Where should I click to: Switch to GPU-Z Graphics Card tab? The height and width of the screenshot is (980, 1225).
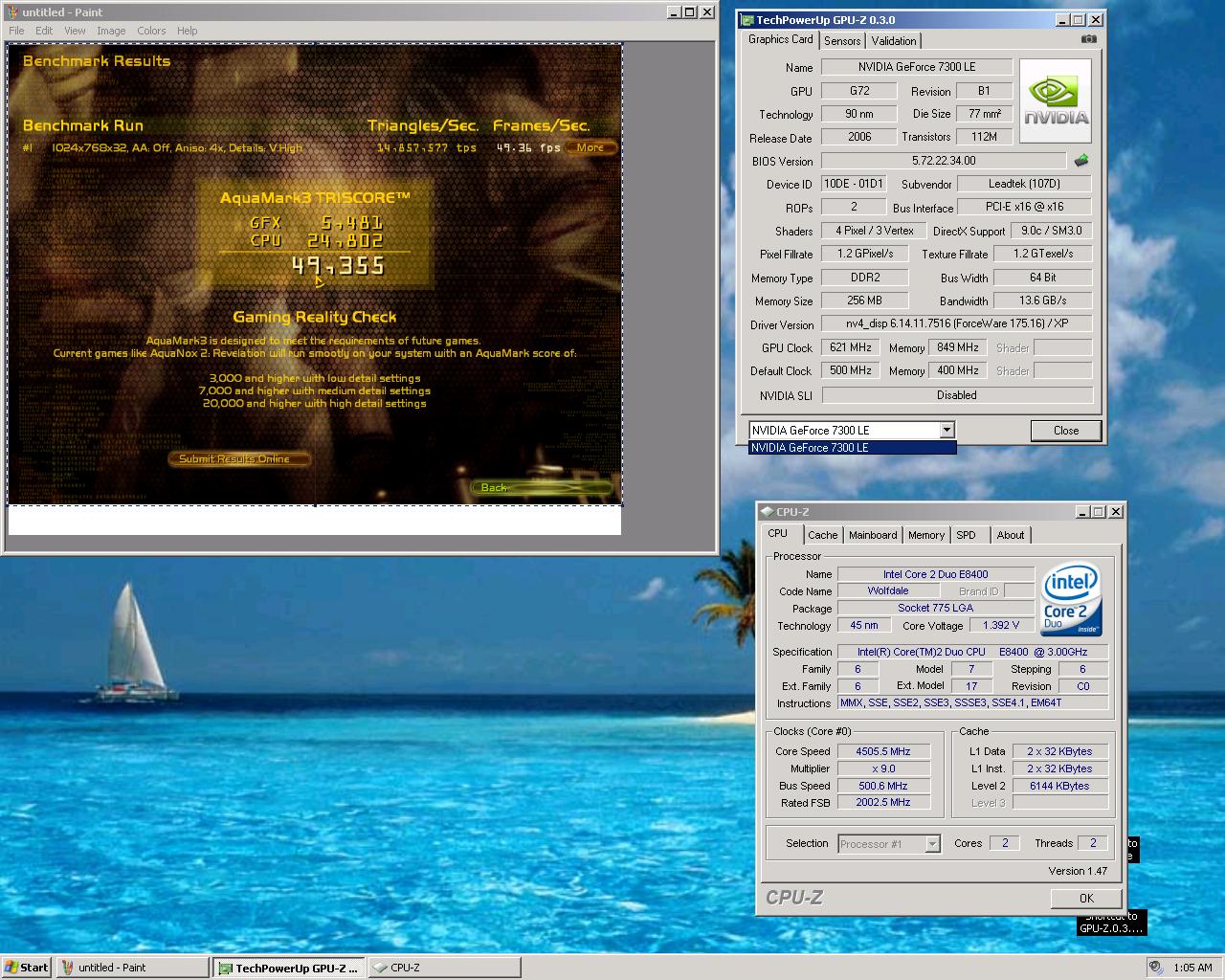pos(780,39)
